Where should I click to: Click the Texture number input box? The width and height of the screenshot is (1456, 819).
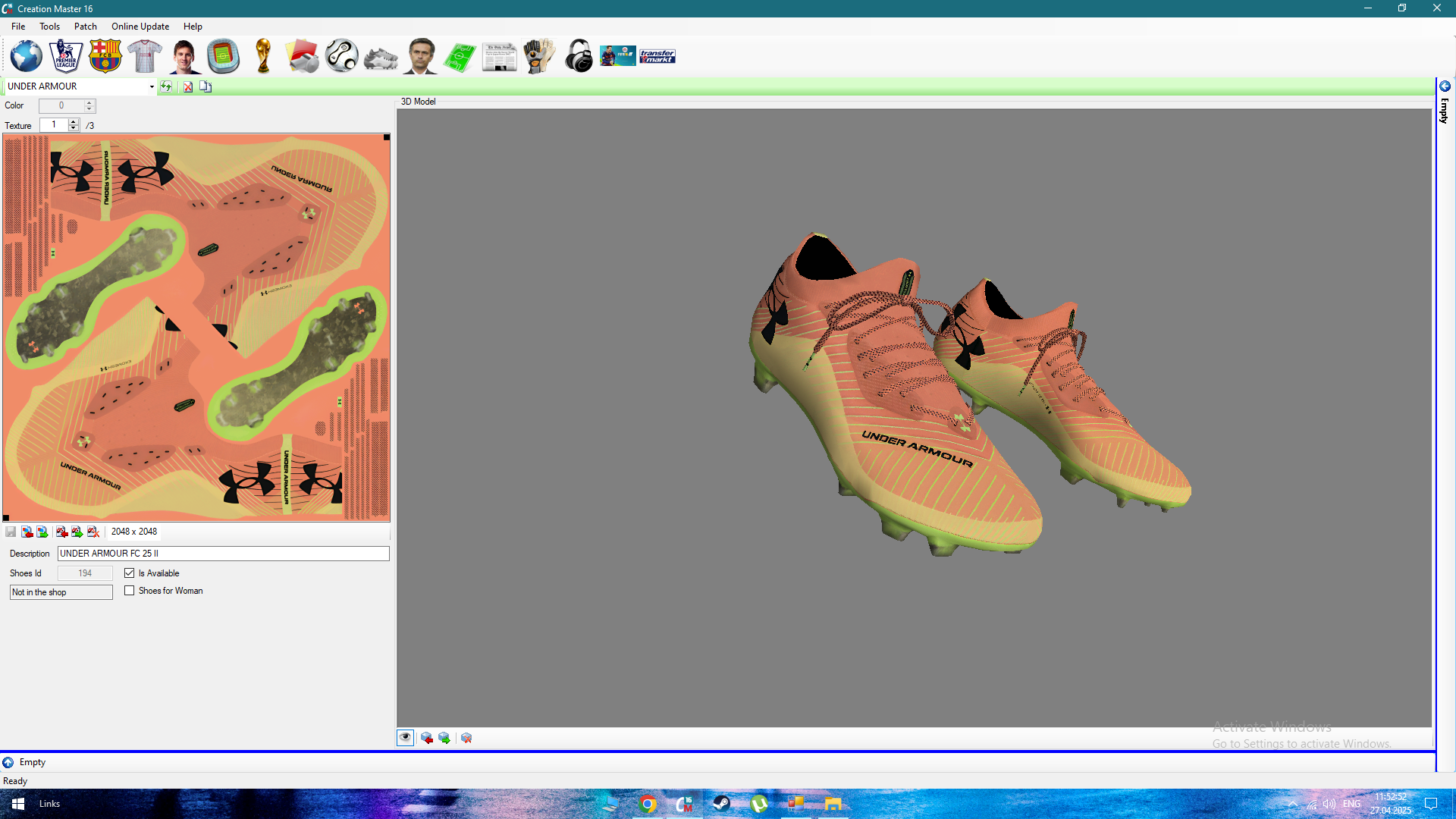click(x=54, y=125)
